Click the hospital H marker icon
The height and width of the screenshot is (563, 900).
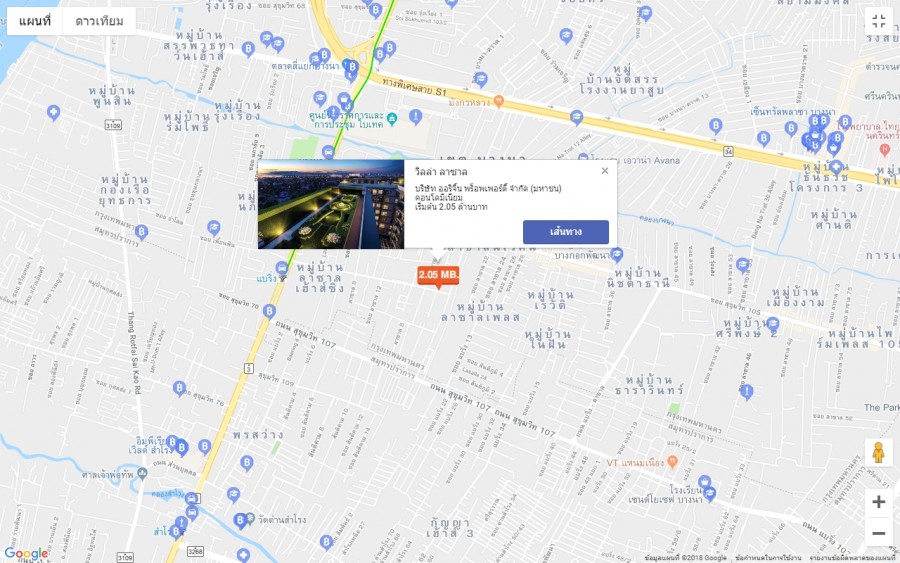pyautogui.click(x=885, y=149)
